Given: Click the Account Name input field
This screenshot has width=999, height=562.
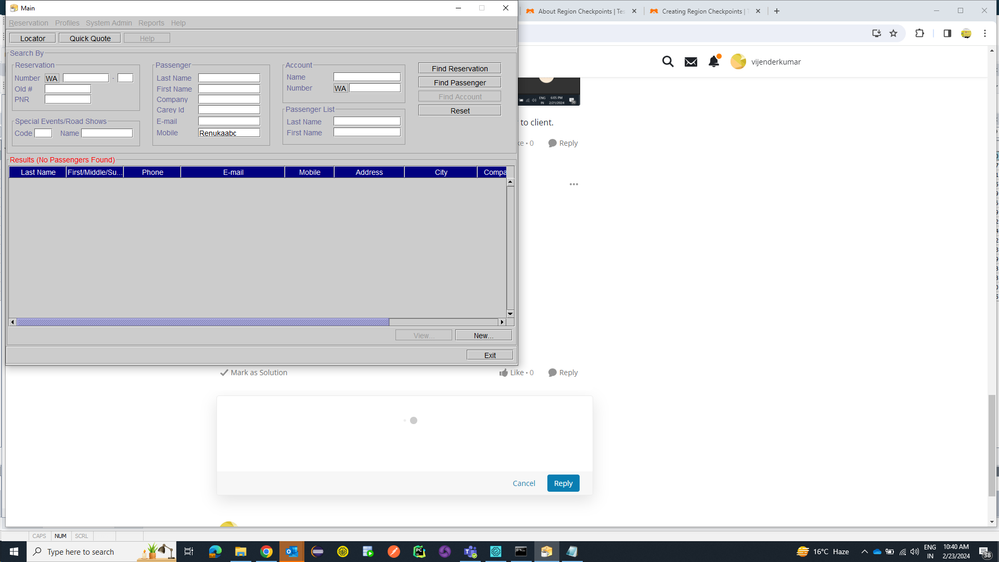Looking at the screenshot, I should pyautogui.click(x=367, y=76).
